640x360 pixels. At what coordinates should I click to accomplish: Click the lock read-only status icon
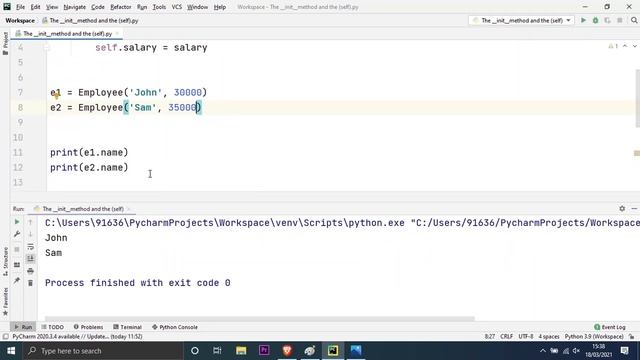click(631, 337)
